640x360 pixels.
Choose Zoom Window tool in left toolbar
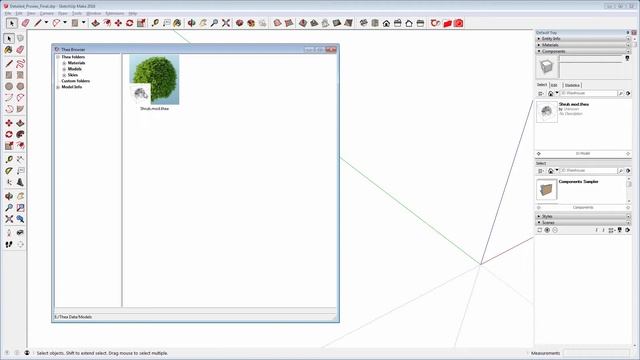20,208
